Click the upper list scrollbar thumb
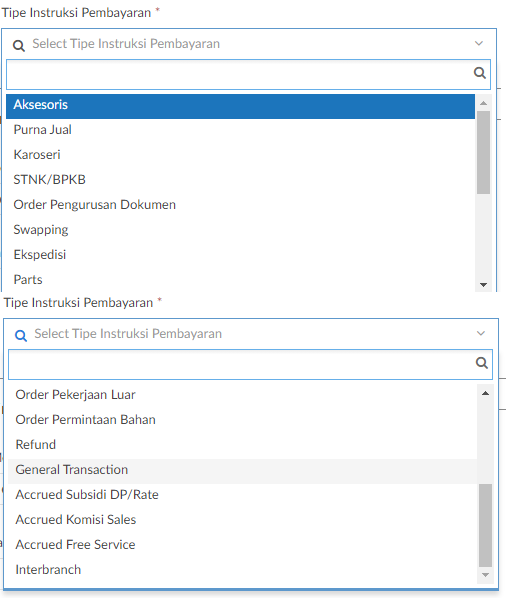Screen dimensions: 506x598 pyautogui.click(x=484, y=153)
